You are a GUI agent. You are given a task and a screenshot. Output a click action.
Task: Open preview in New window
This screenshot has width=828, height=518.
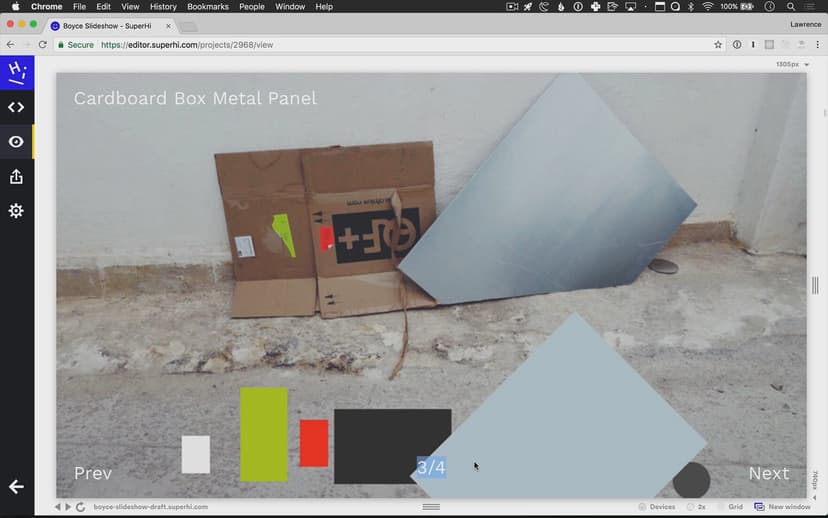(x=782, y=507)
